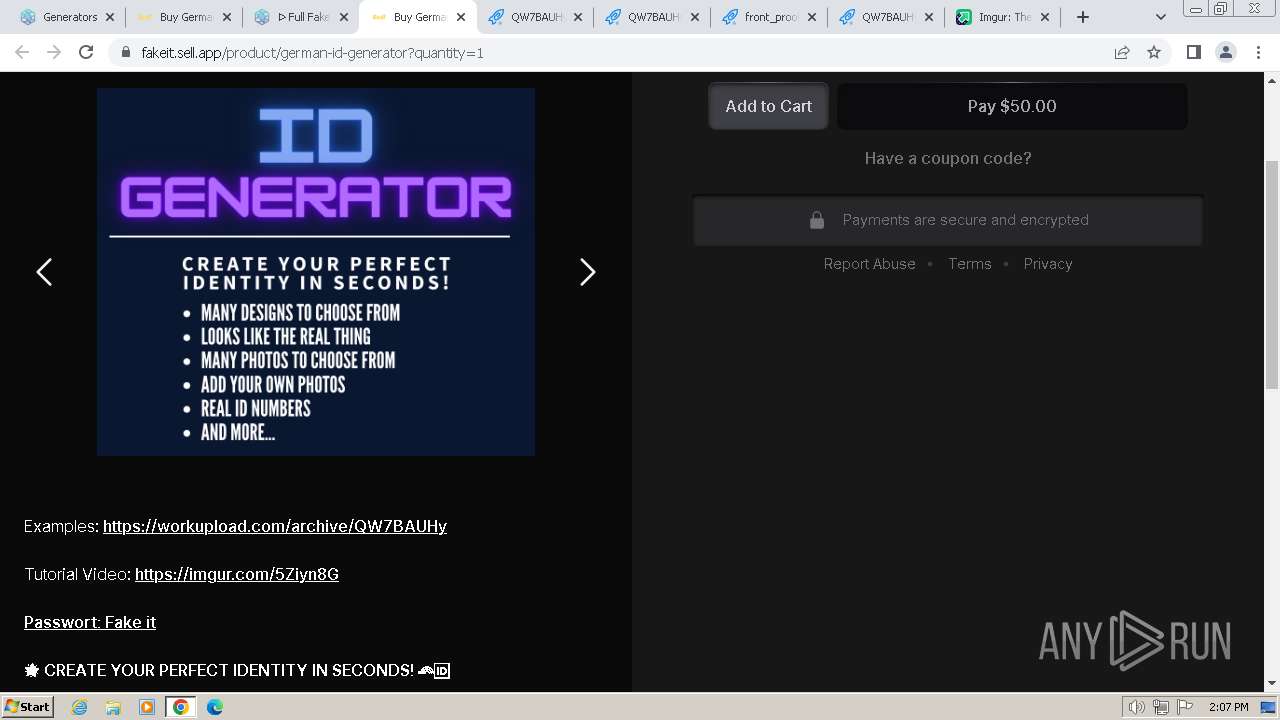
Task: Close the Full Fake tab
Action: click(344, 17)
